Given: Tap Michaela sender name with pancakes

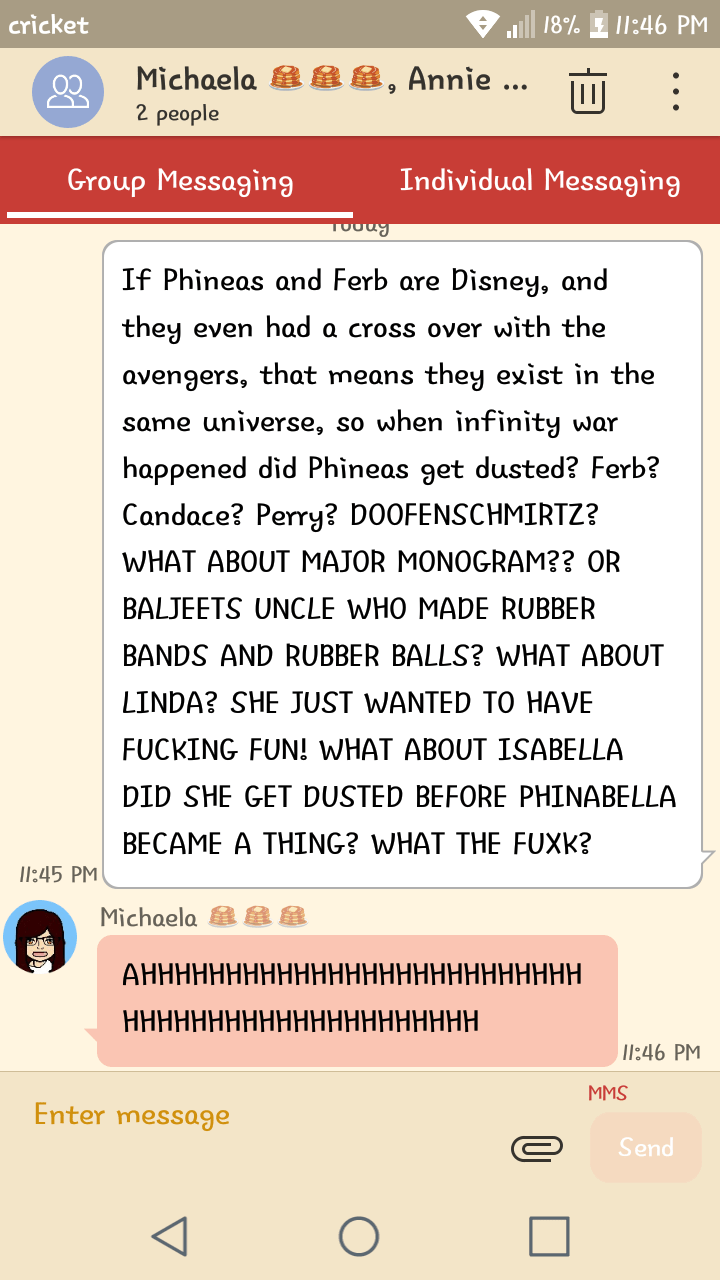Looking at the screenshot, I should tap(203, 917).
